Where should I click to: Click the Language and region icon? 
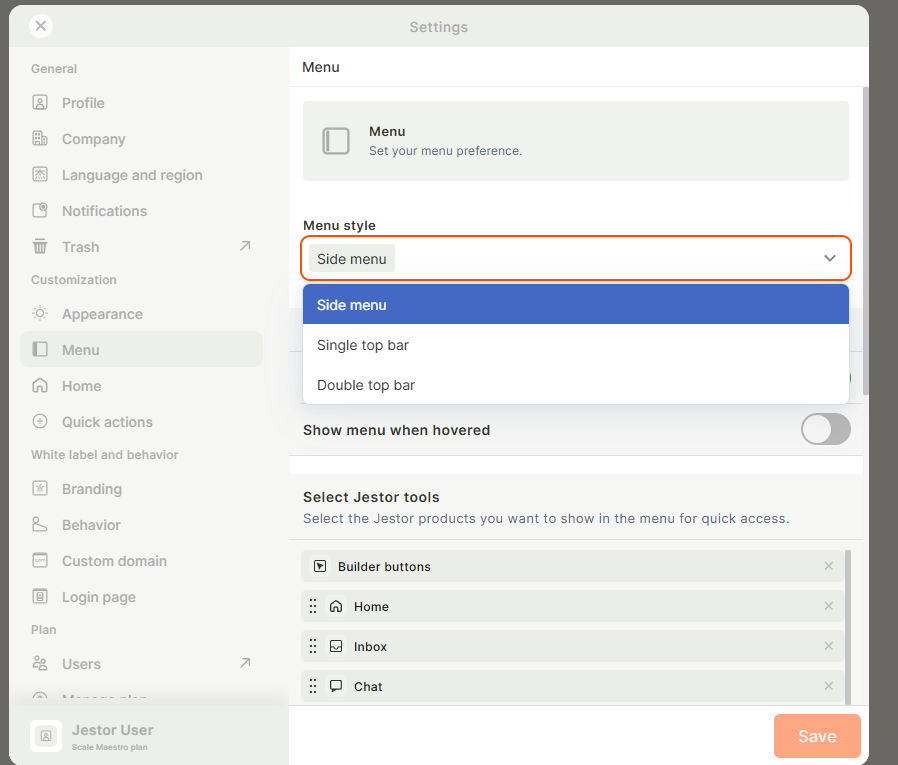point(40,175)
